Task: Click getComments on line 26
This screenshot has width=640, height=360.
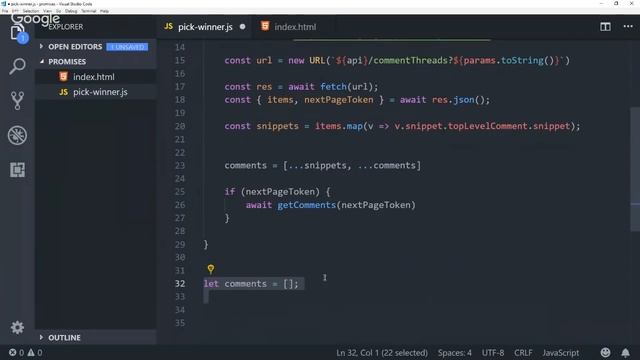Action: tap(307, 205)
